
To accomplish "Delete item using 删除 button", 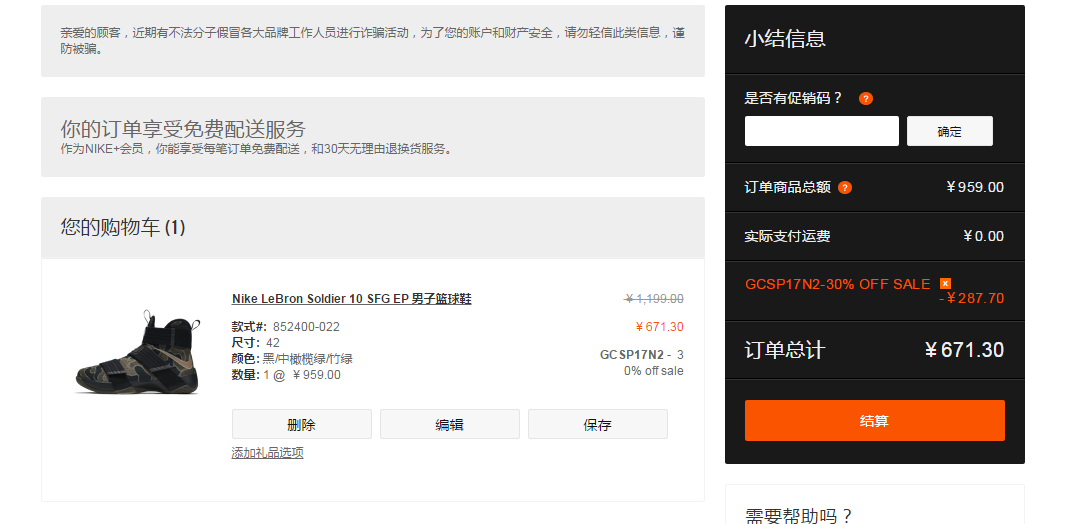I will pos(302,424).
